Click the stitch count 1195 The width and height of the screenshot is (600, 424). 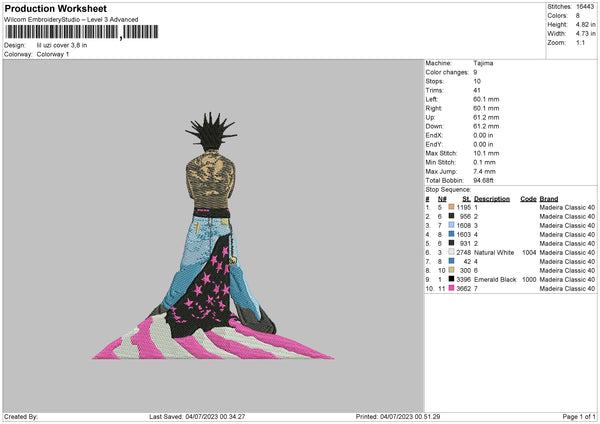(x=463, y=207)
